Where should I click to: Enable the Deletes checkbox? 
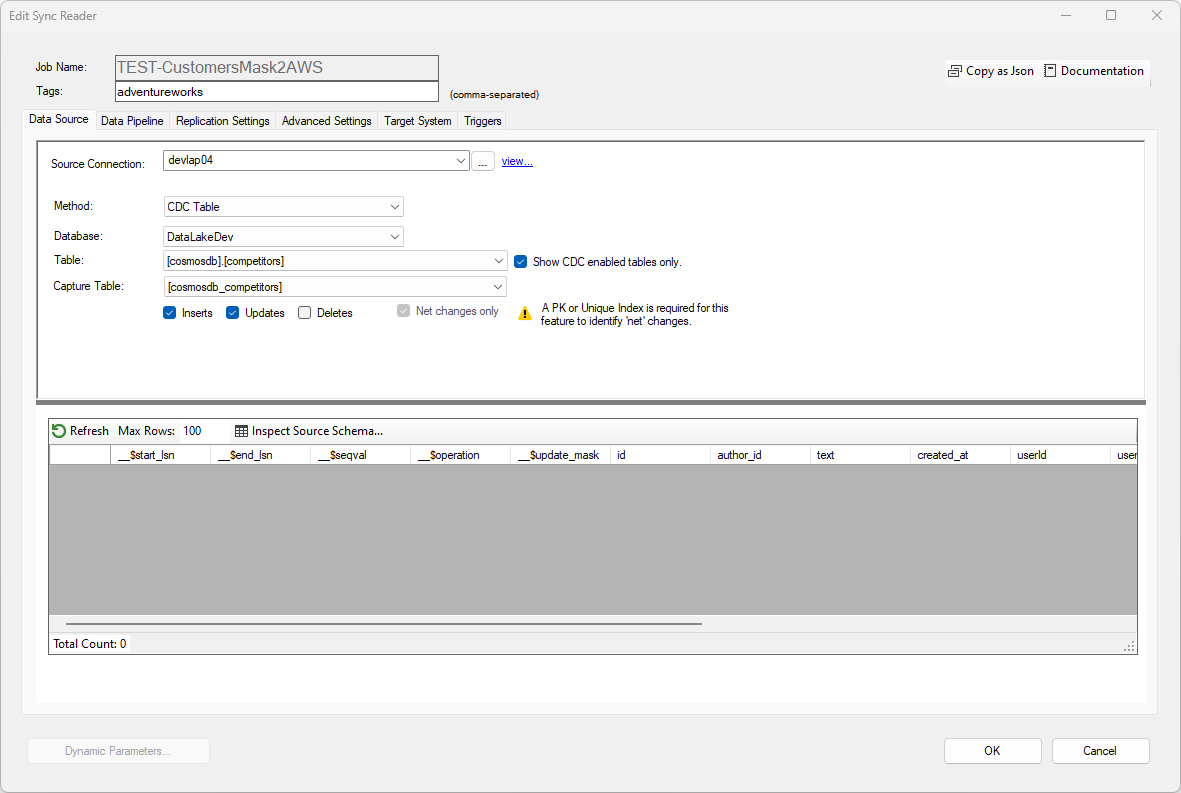click(x=304, y=313)
